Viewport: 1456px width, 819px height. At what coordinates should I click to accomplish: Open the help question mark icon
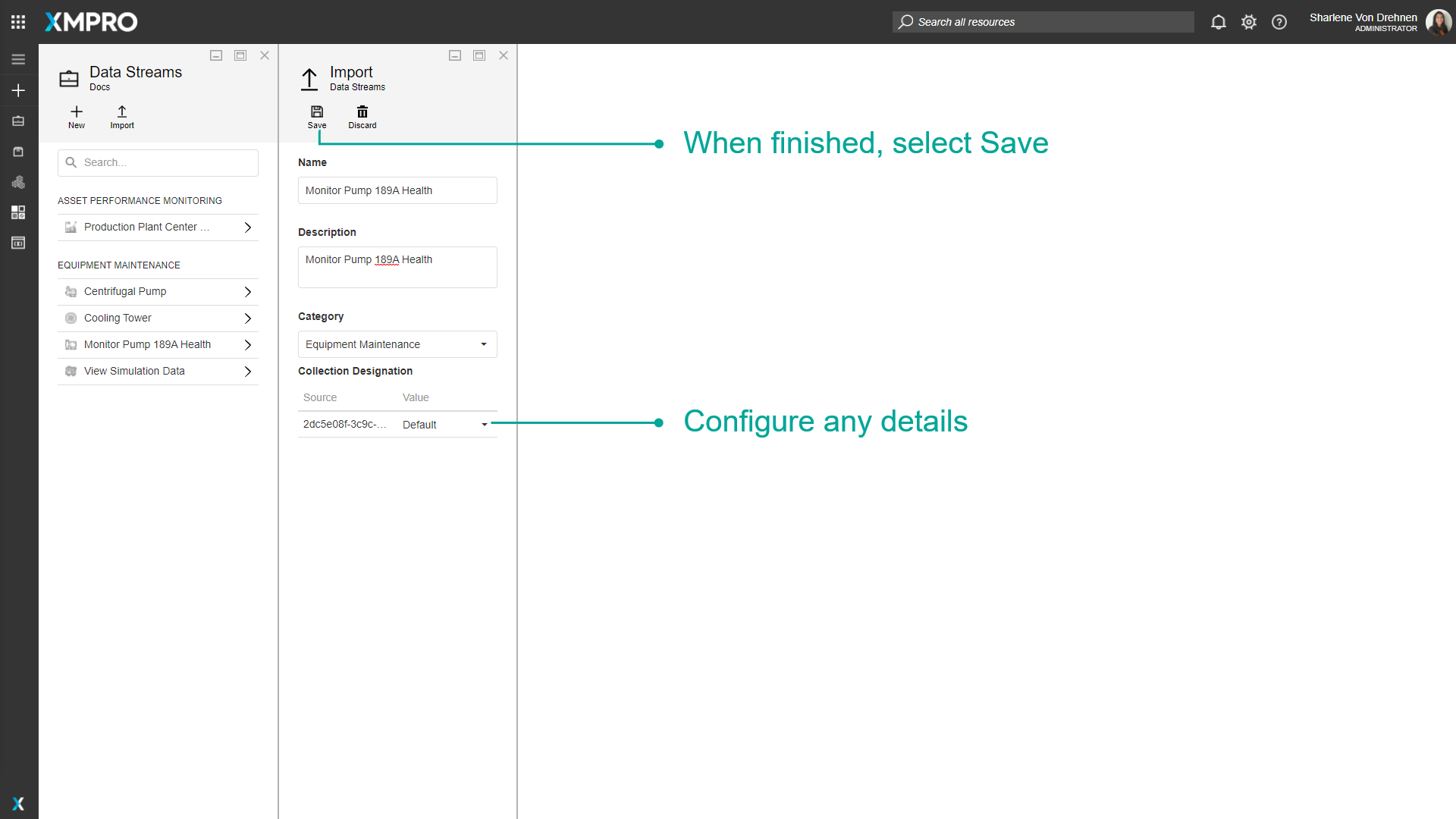tap(1279, 22)
